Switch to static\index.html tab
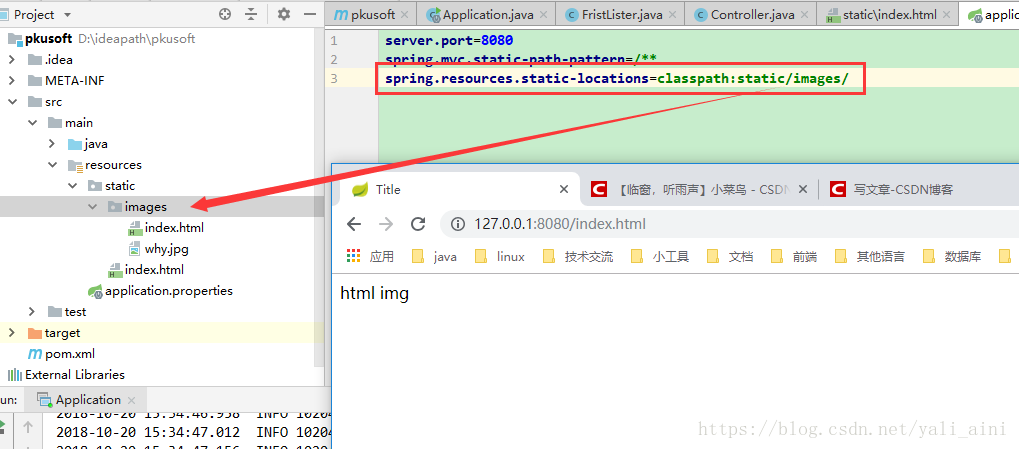The height and width of the screenshot is (449, 1019). 889,14
